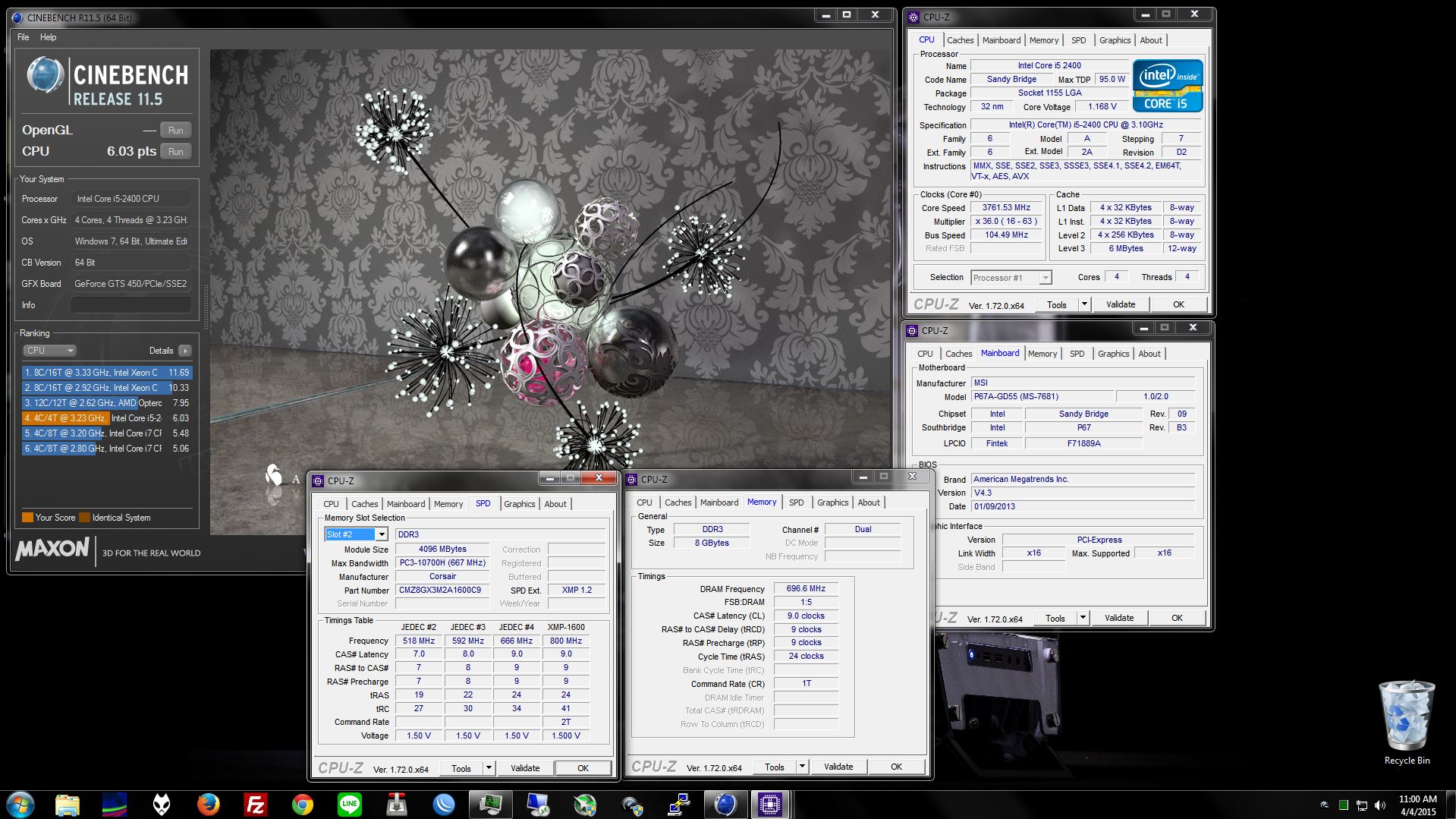Switch to the Cinebench taskbar button
Image resolution: width=1456 pixels, height=819 pixels.
click(x=725, y=804)
